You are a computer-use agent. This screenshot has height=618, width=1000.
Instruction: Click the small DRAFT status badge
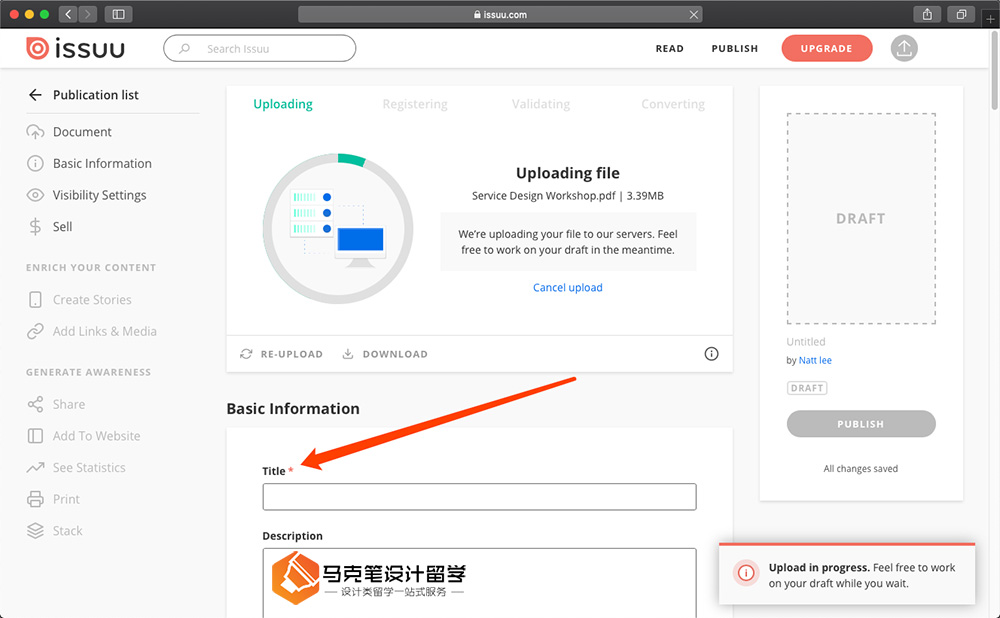[807, 388]
